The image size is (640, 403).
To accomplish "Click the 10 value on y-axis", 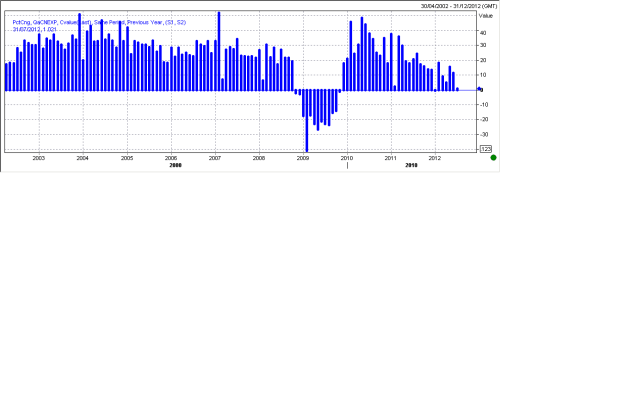I will 483,76.
